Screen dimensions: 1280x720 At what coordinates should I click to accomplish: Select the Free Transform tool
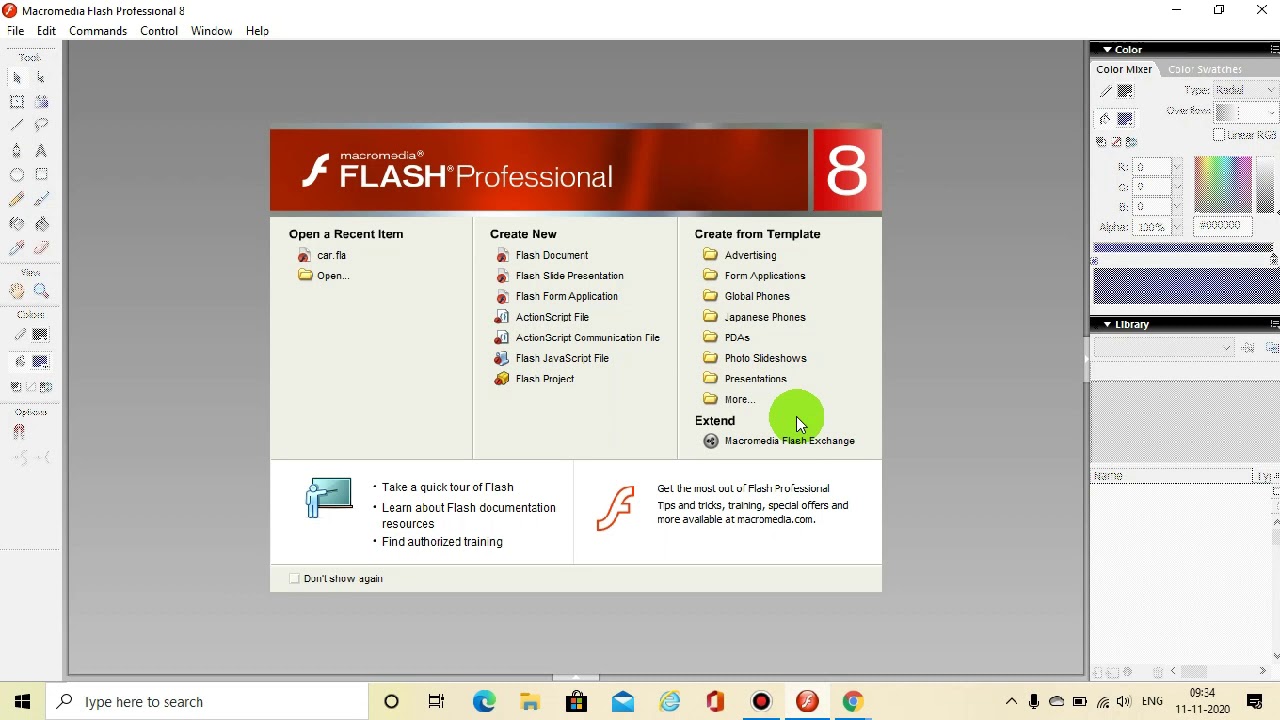[x=17, y=101]
